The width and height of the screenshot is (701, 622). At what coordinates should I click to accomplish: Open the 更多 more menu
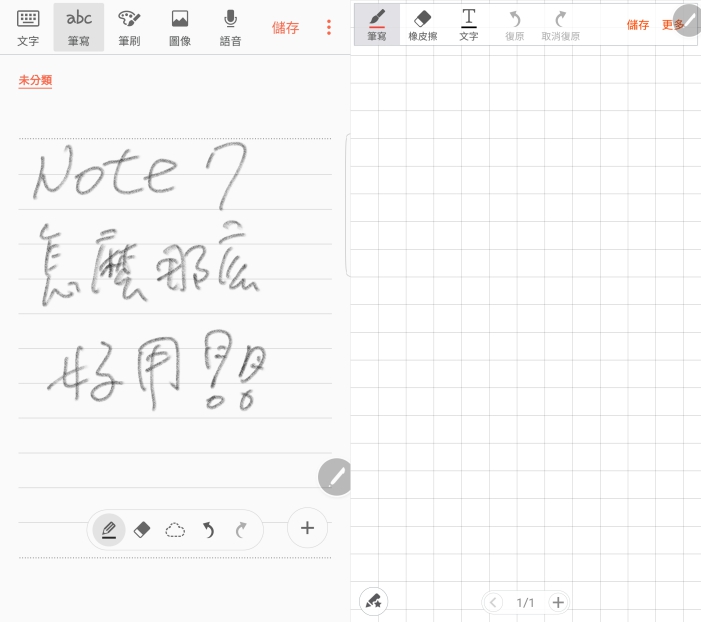click(673, 25)
